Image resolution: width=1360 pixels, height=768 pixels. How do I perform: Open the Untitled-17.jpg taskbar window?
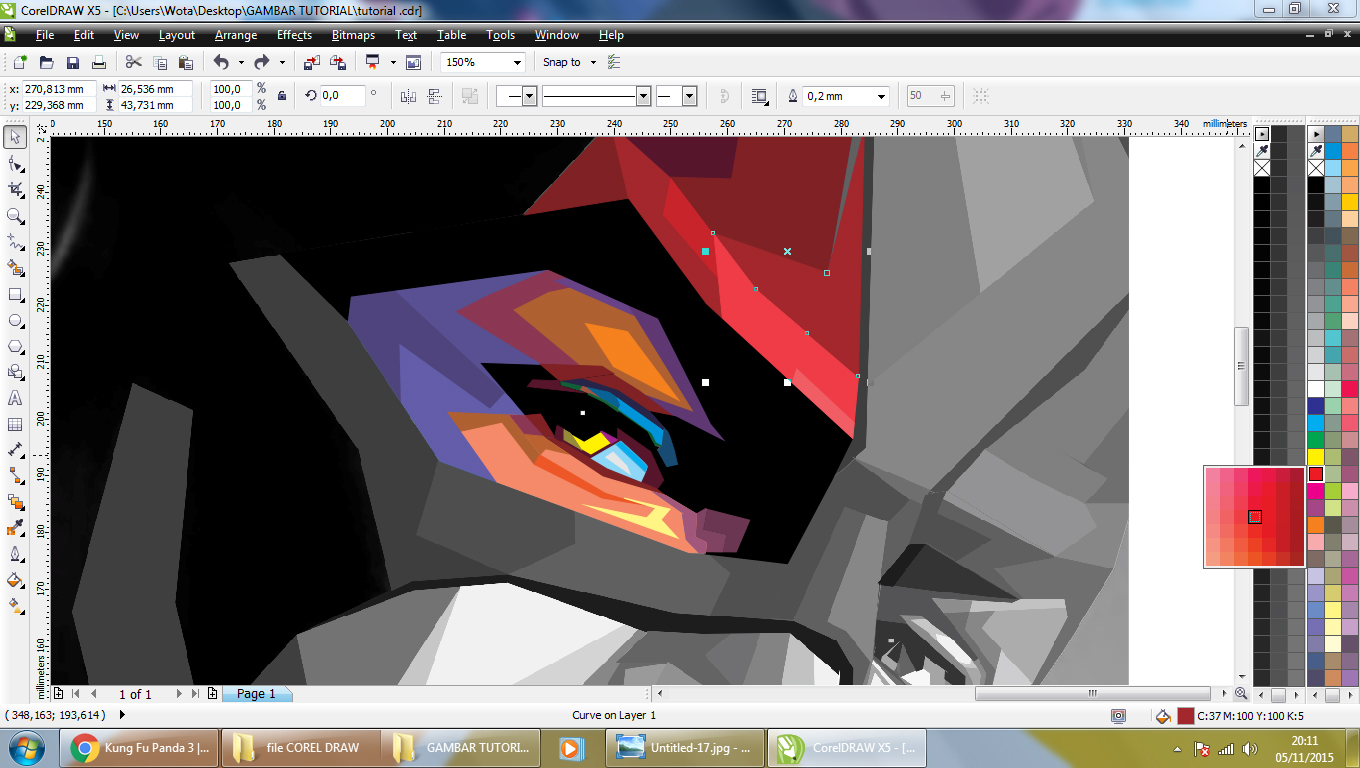685,747
